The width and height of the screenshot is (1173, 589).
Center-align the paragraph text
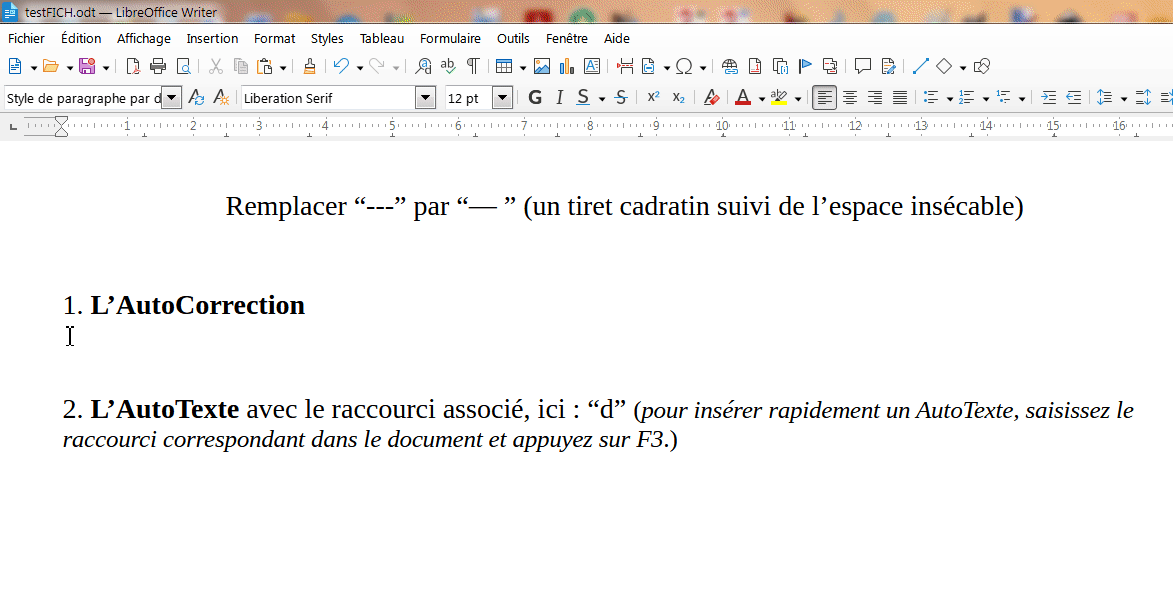[x=850, y=98]
